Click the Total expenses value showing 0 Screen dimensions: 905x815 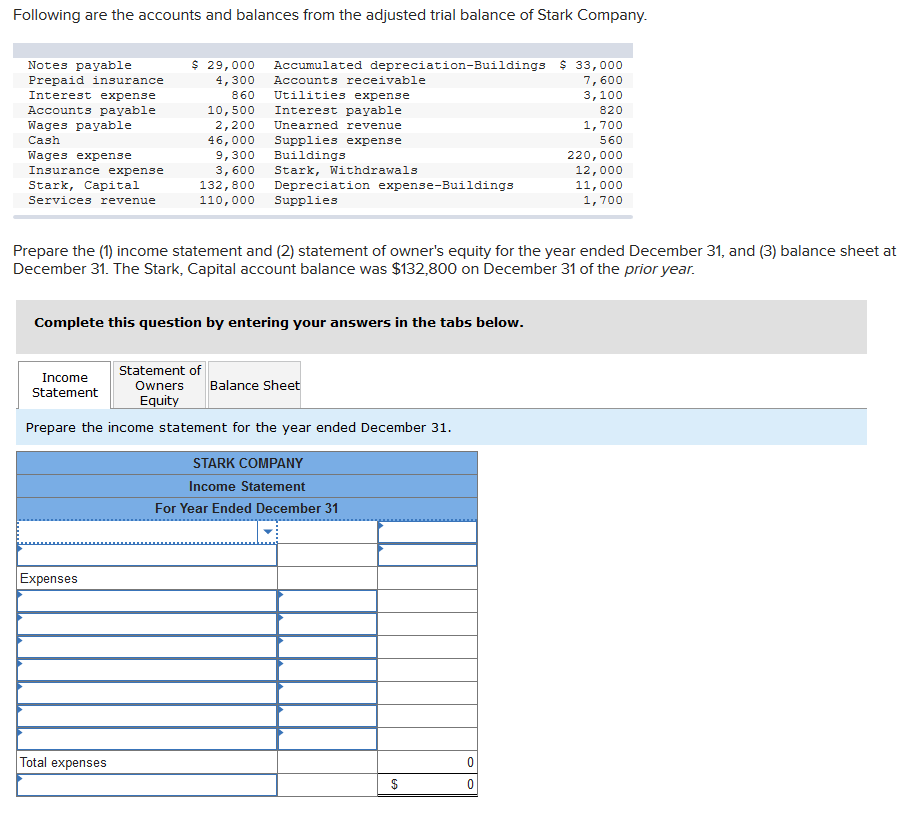pos(427,762)
